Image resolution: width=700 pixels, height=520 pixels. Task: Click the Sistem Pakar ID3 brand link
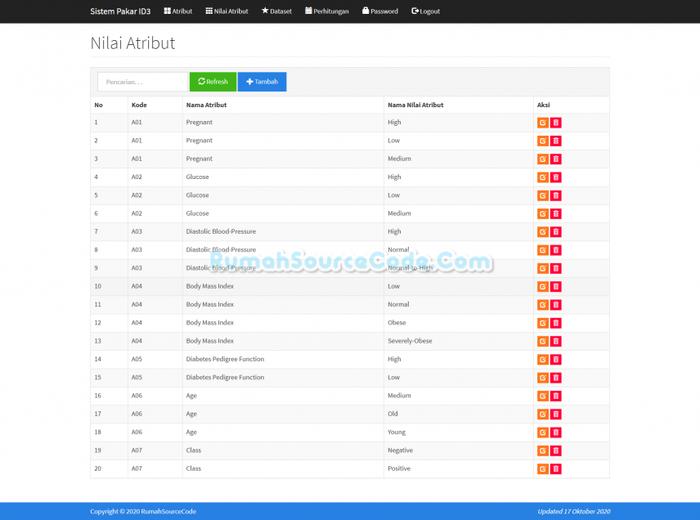[120, 11]
